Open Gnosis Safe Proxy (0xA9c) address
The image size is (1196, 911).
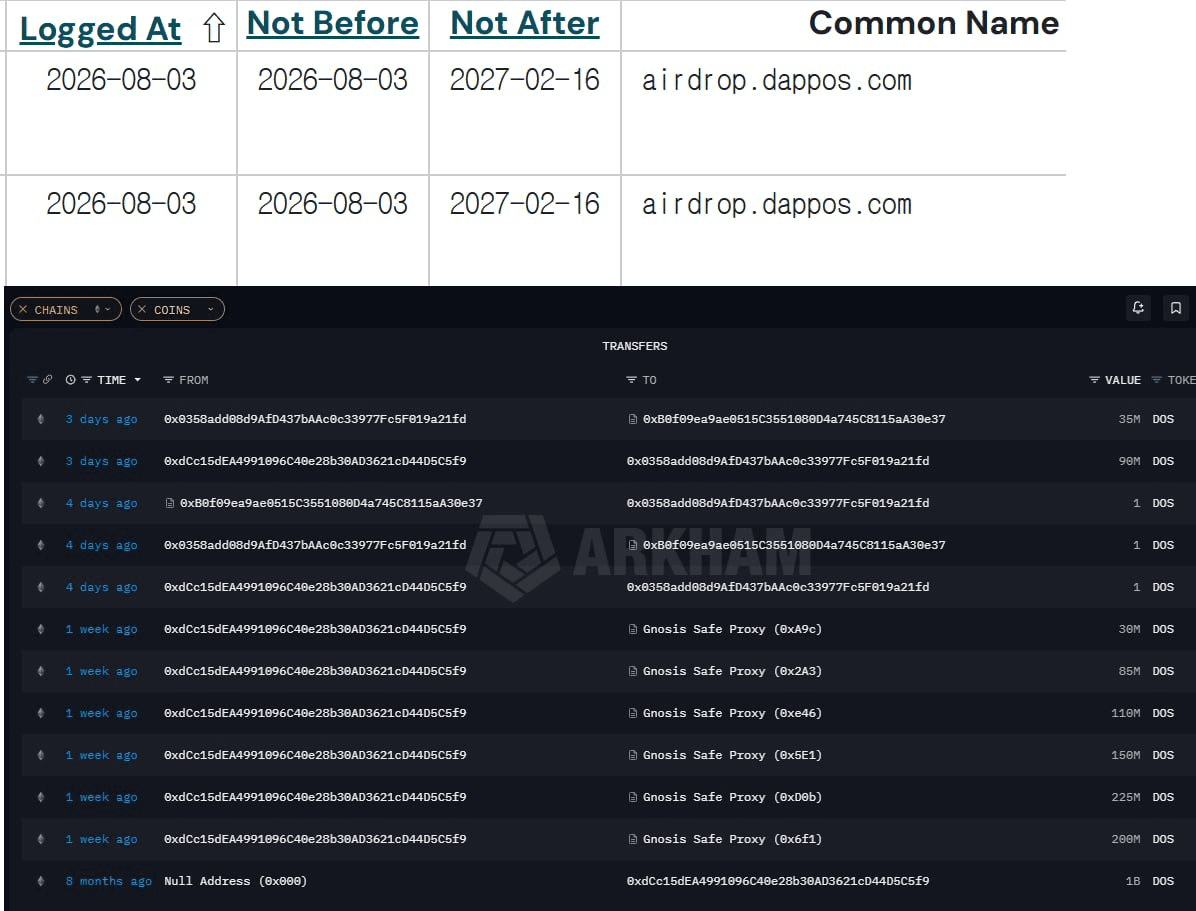click(x=732, y=629)
